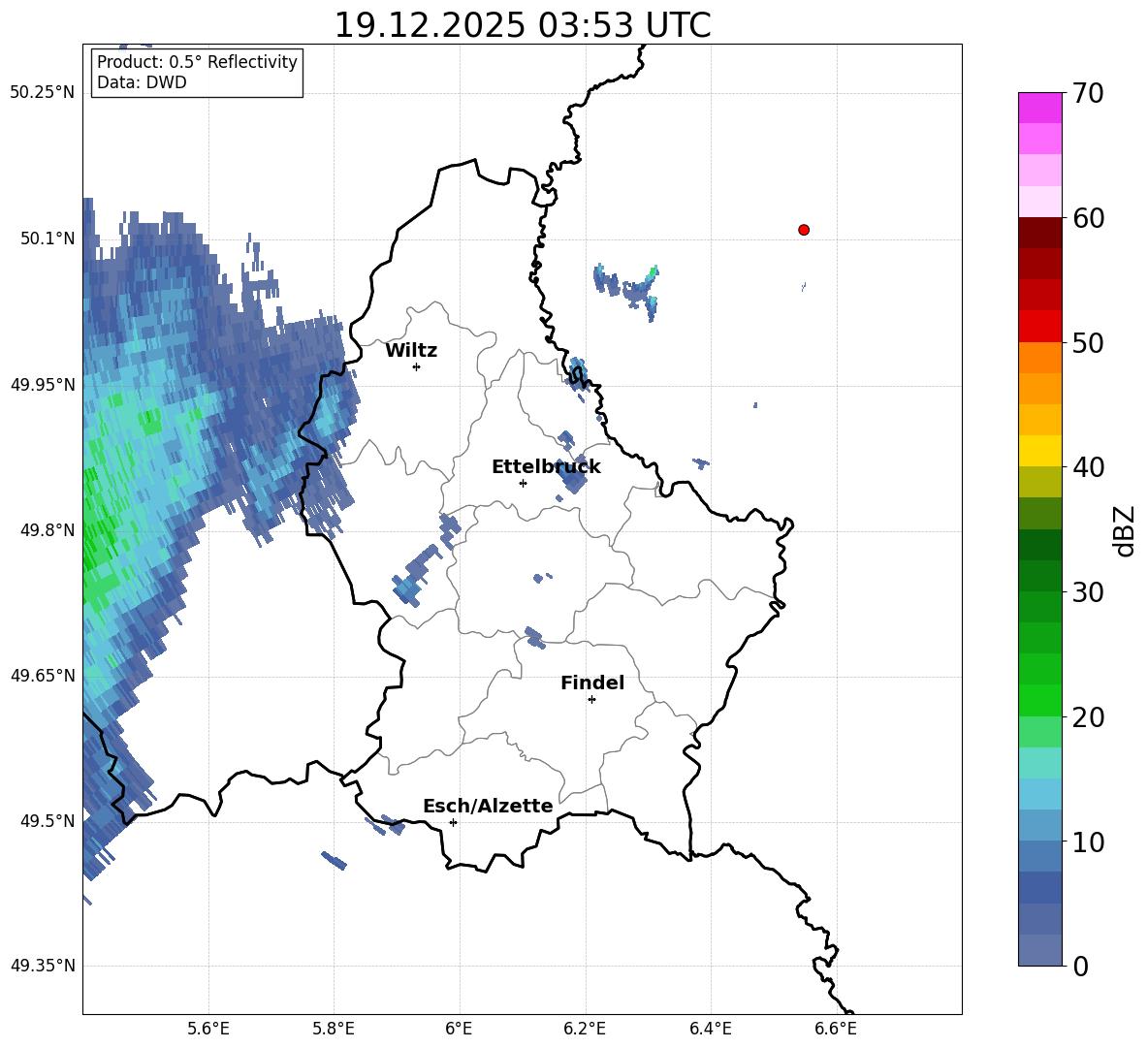Click the red dot radar site marker
The image size is (1148, 1048).
[804, 230]
